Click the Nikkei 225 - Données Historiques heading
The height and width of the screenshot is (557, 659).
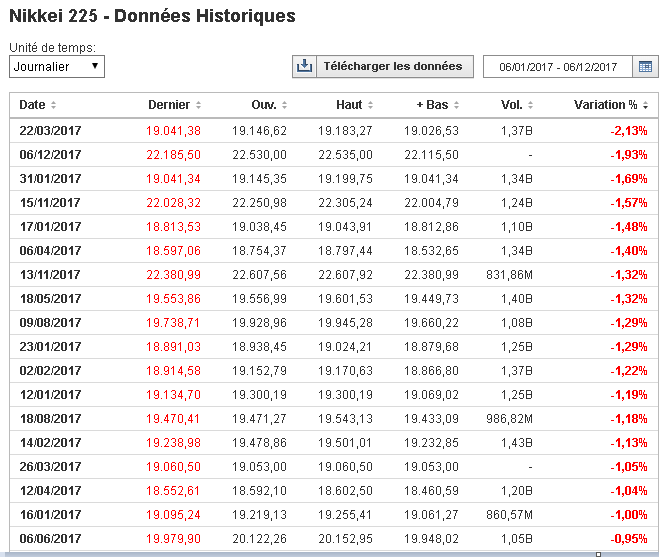coord(152,16)
